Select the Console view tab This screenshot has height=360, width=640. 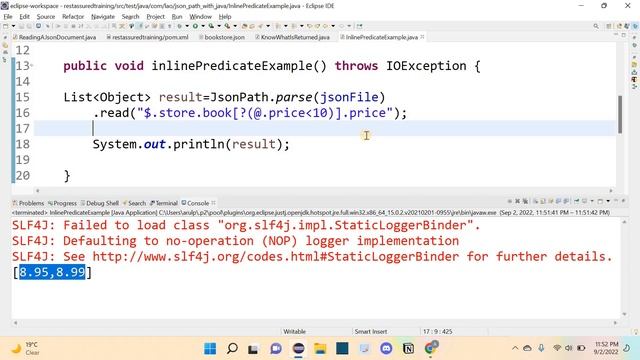pos(196,203)
